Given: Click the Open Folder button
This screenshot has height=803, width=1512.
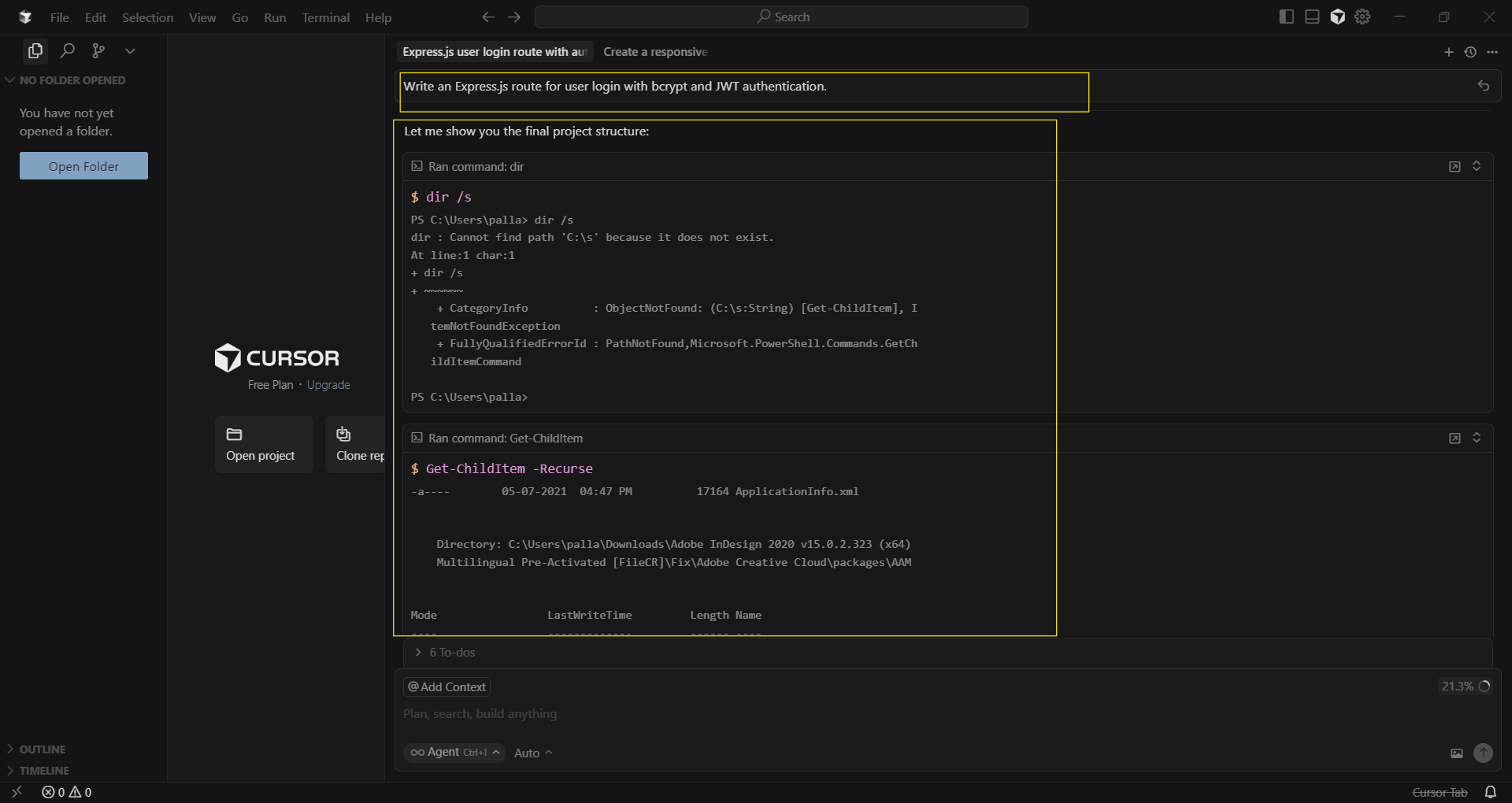Looking at the screenshot, I should 83,165.
